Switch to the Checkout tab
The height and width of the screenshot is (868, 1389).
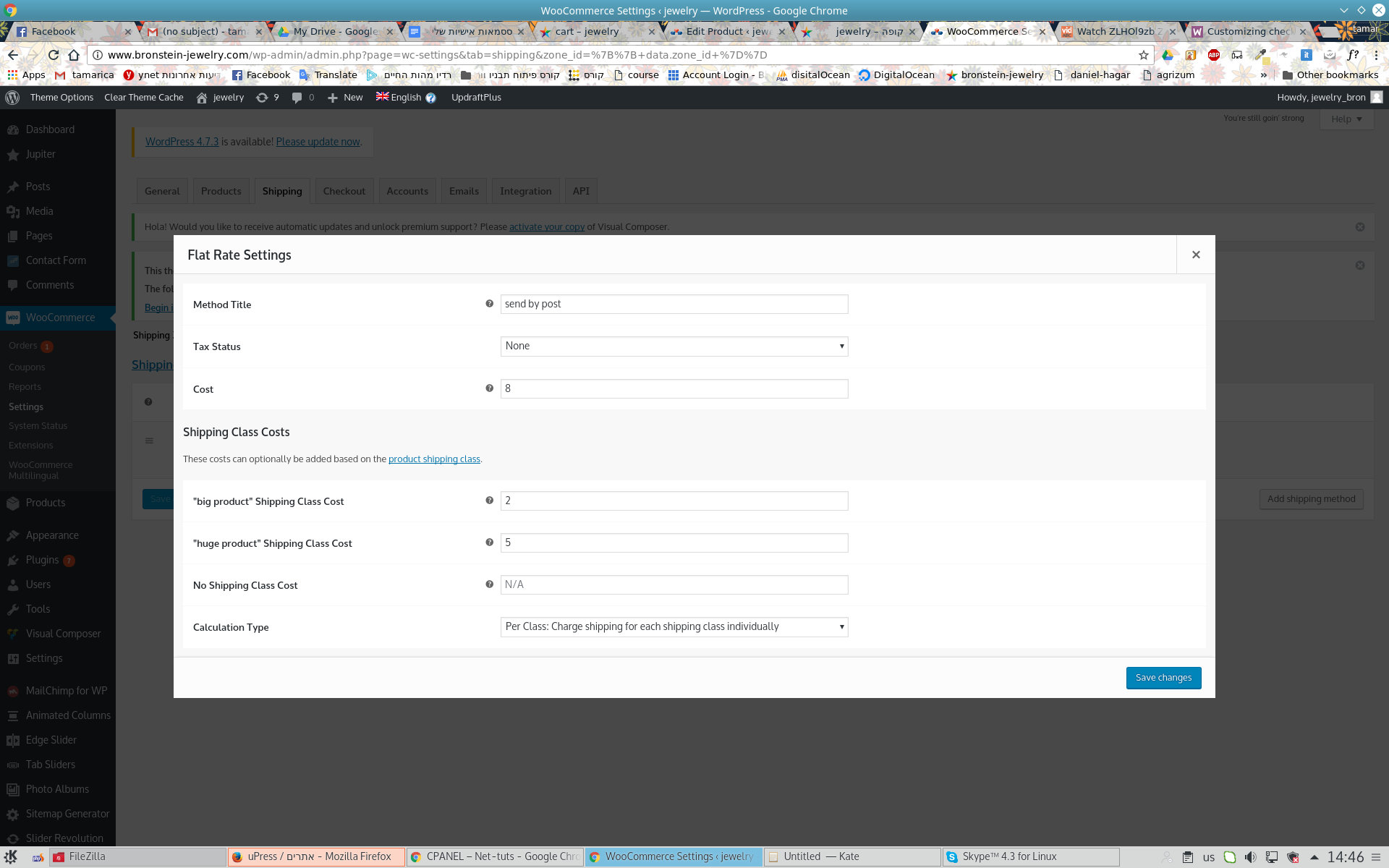tap(344, 190)
